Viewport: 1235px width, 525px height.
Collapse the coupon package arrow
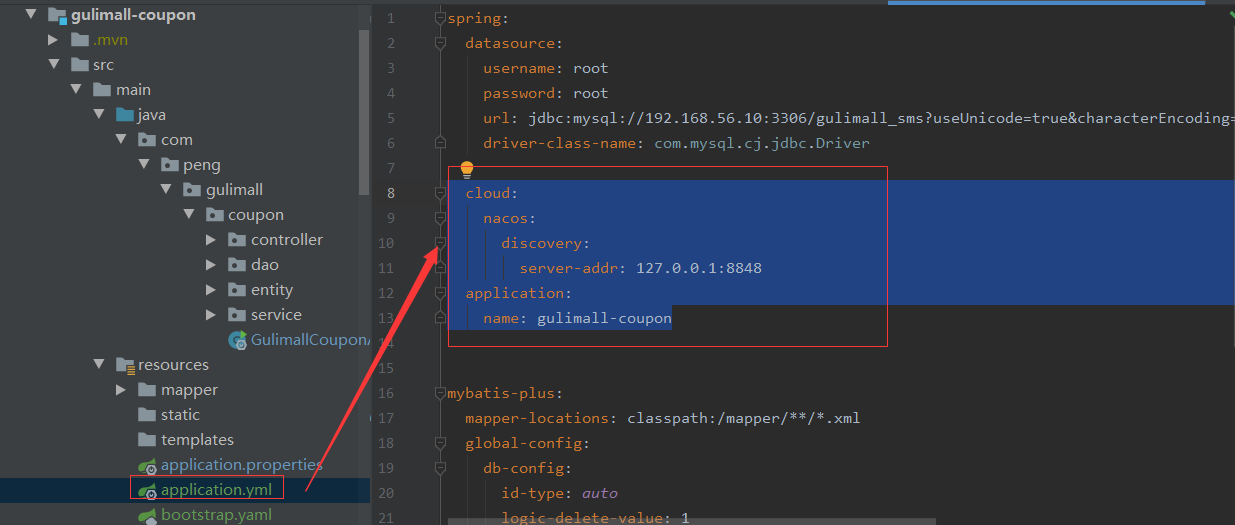coord(188,215)
